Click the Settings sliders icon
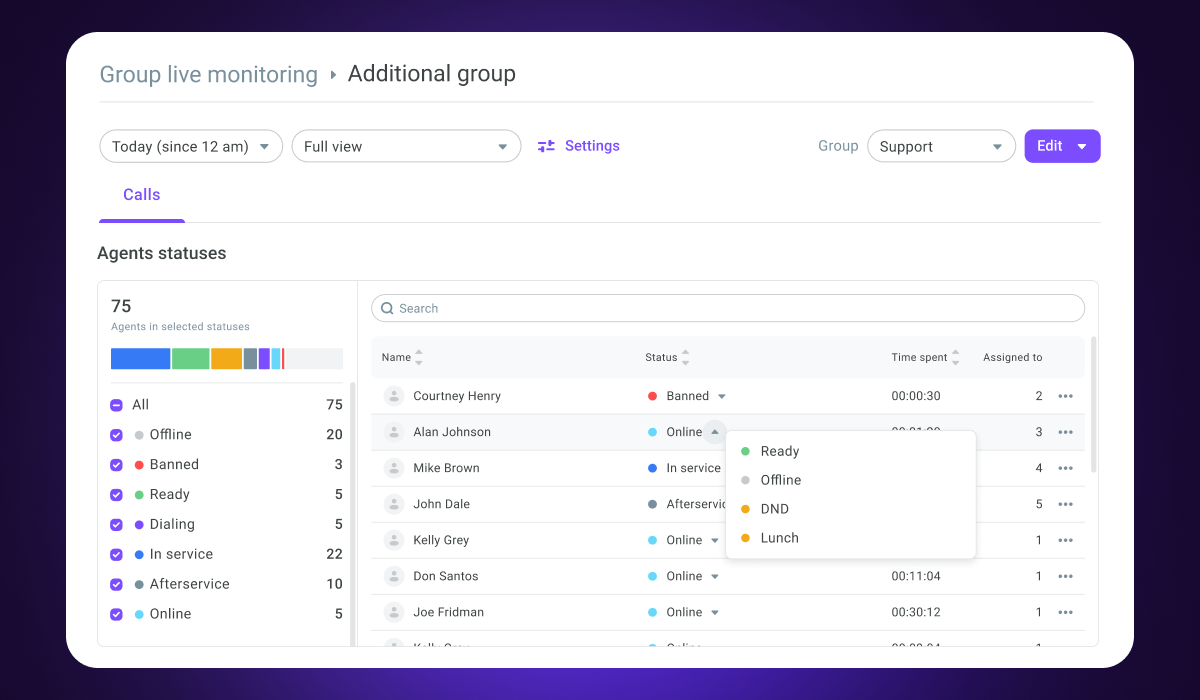This screenshot has height=700, width=1200. click(546, 146)
